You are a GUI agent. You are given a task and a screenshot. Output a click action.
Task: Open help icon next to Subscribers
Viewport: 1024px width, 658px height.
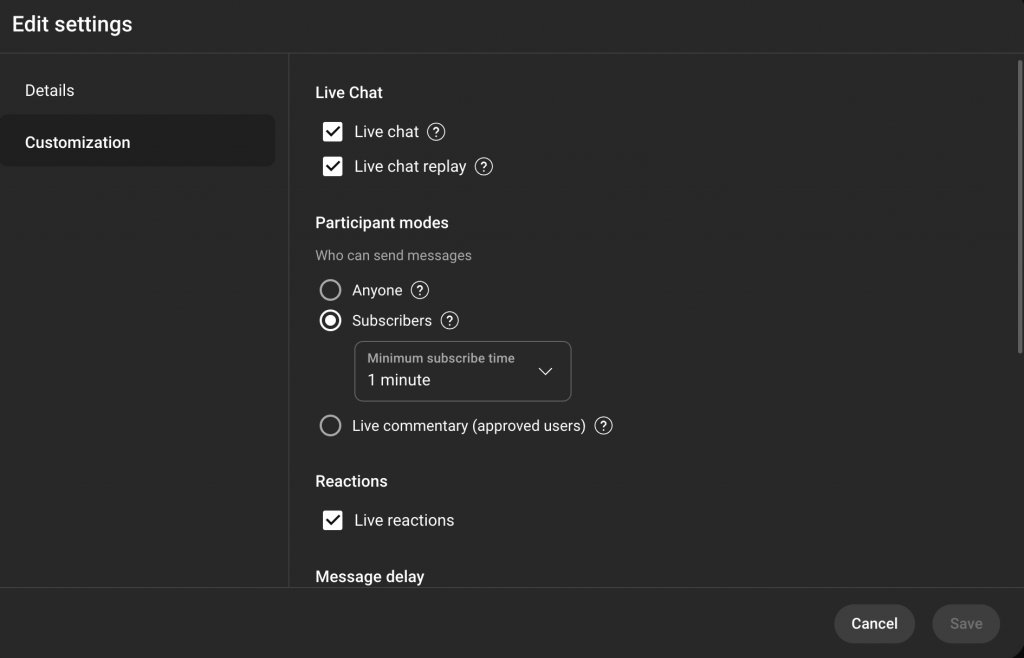pyautogui.click(x=450, y=321)
